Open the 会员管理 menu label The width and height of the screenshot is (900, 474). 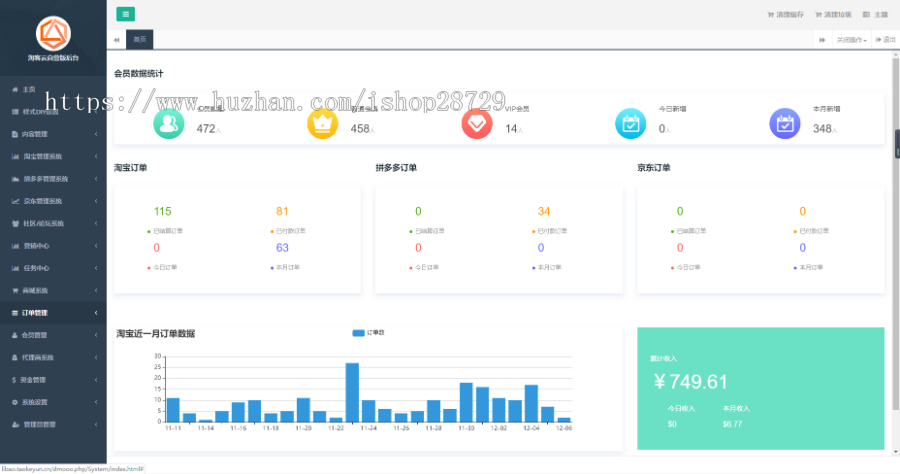pyautogui.click(x=34, y=336)
